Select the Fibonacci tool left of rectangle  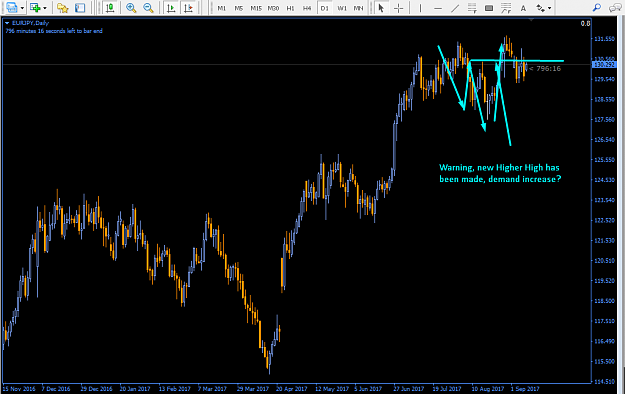[472, 8]
